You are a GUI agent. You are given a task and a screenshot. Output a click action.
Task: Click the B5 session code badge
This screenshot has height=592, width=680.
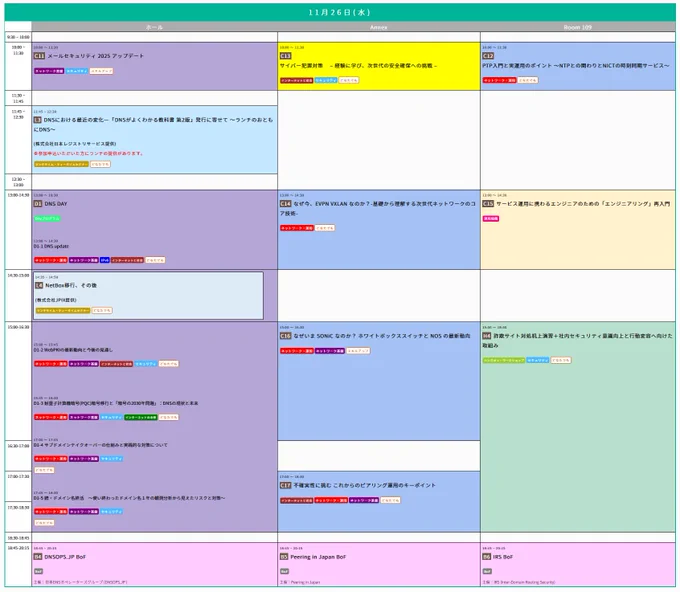point(284,557)
